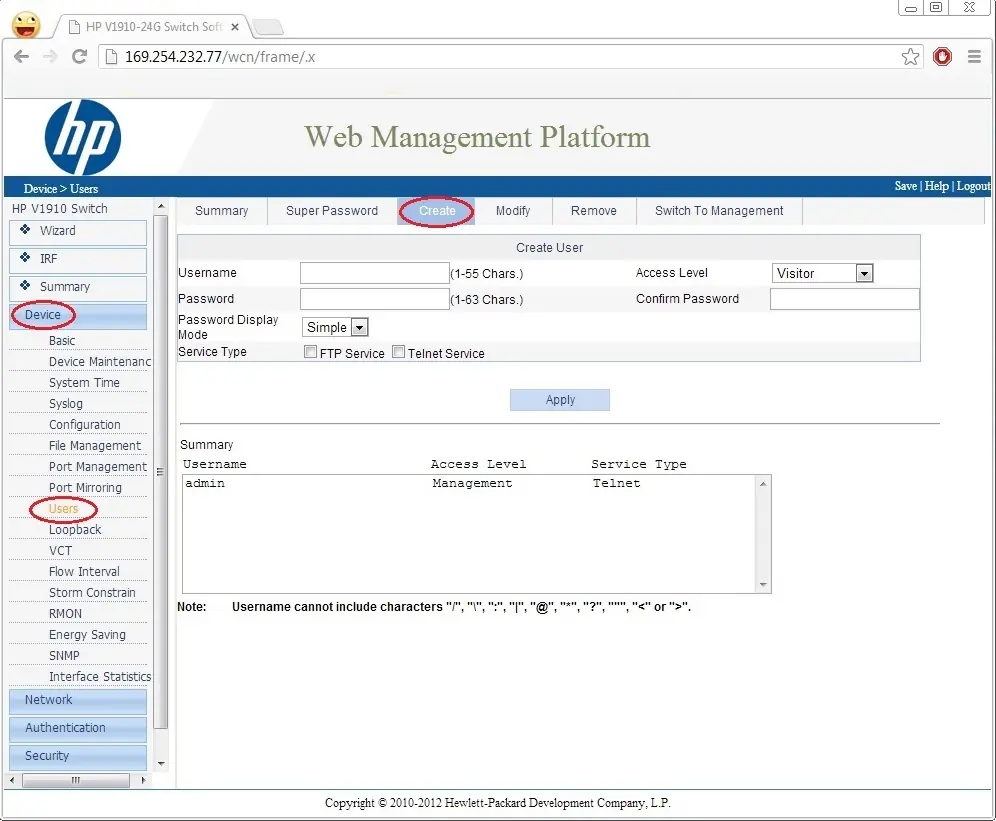This screenshot has width=996, height=821.
Task: Open Configuration in sidebar
Action: pos(84,424)
